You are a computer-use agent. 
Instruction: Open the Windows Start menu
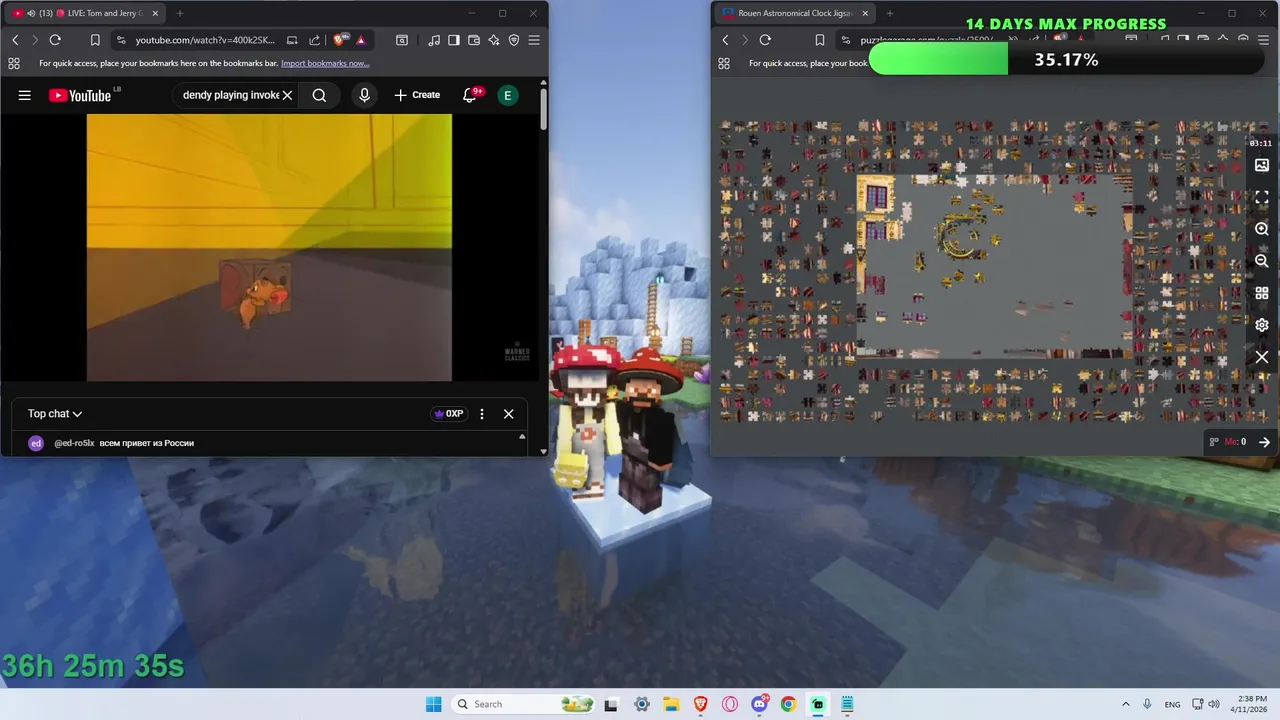[x=433, y=704]
